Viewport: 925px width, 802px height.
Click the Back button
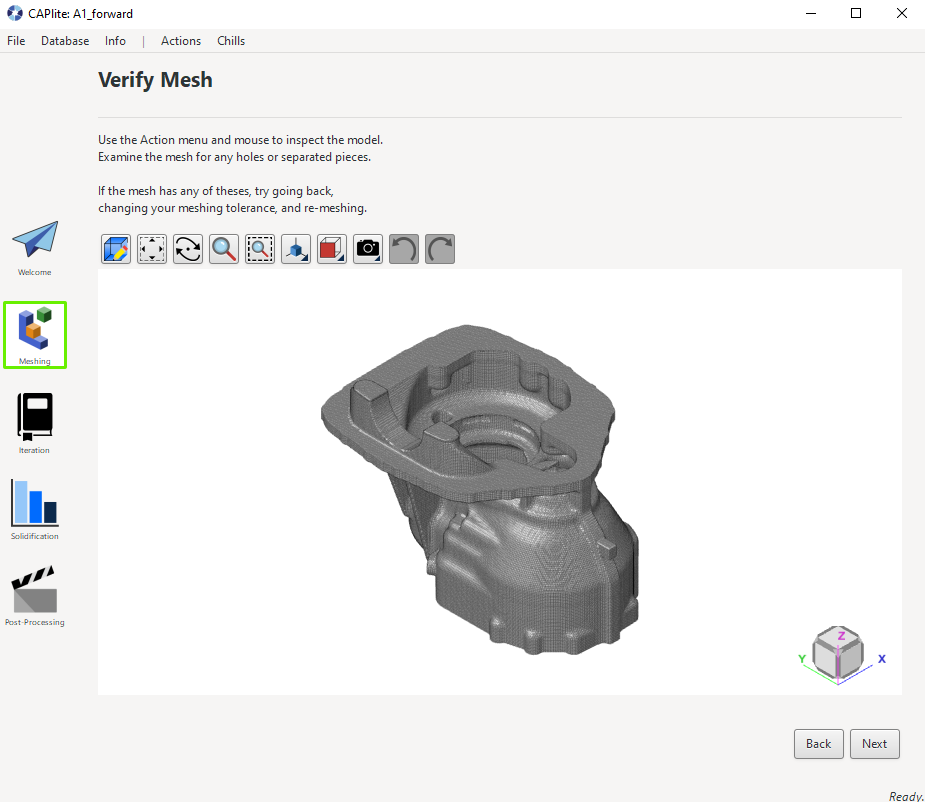pyautogui.click(x=819, y=744)
